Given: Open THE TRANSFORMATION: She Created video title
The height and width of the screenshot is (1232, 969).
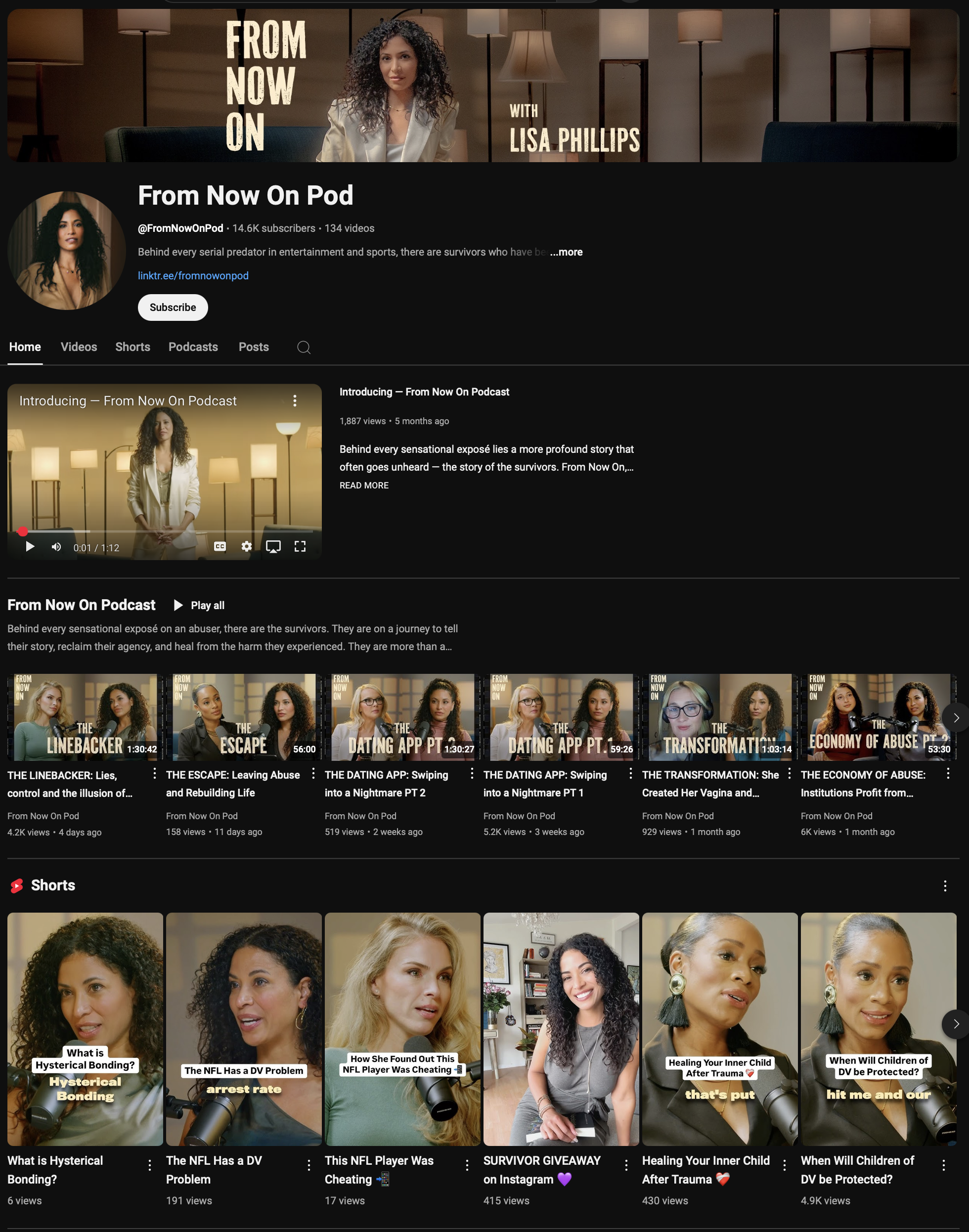Looking at the screenshot, I should click(x=710, y=784).
